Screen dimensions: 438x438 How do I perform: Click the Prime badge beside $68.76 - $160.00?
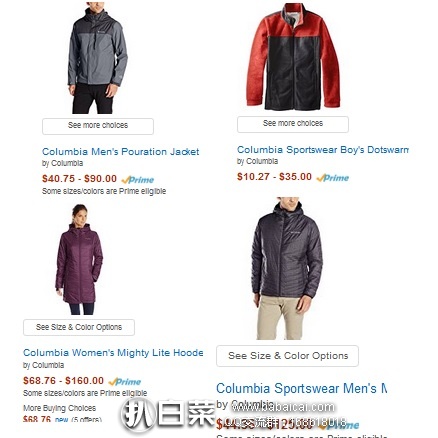click(125, 382)
